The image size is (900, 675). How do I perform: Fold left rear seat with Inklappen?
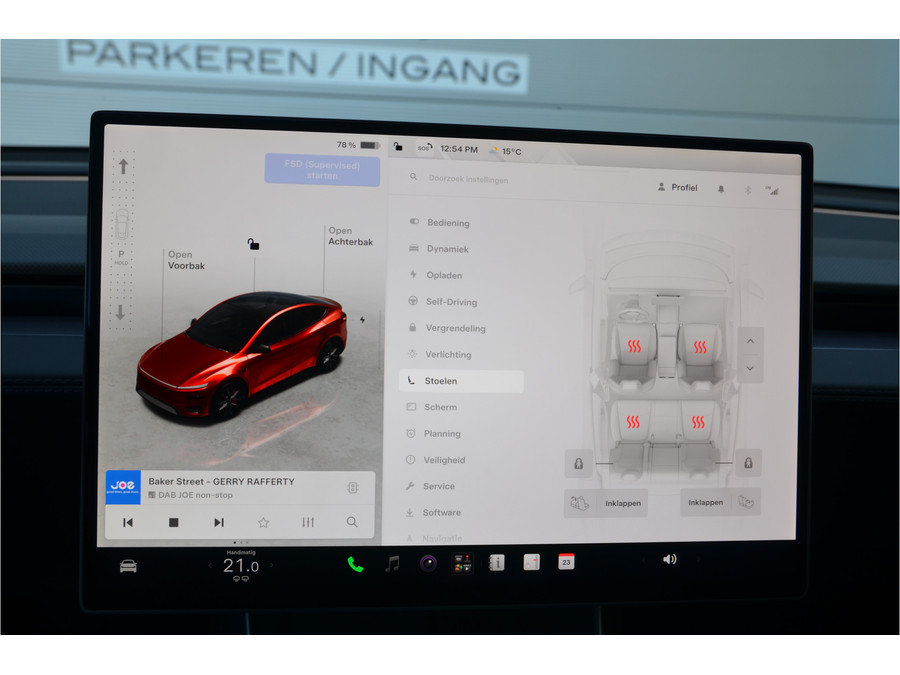(606, 503)
